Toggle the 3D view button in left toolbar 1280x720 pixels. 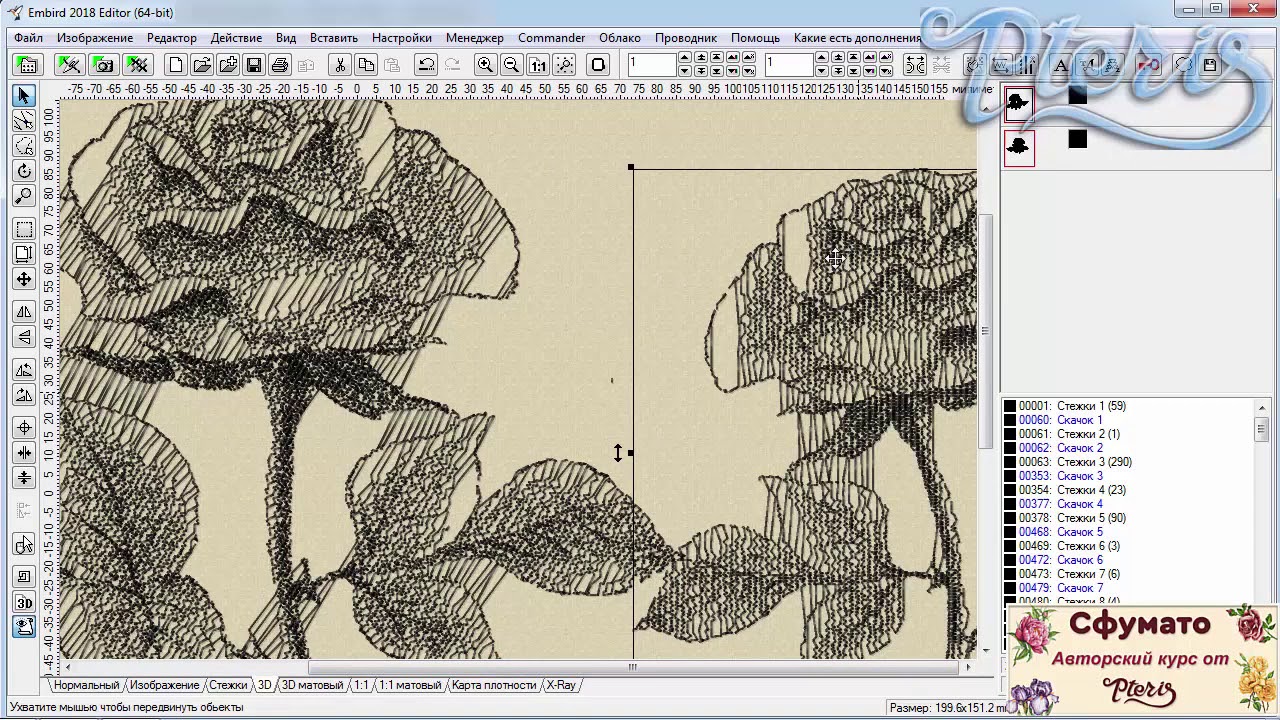(24, 602)
